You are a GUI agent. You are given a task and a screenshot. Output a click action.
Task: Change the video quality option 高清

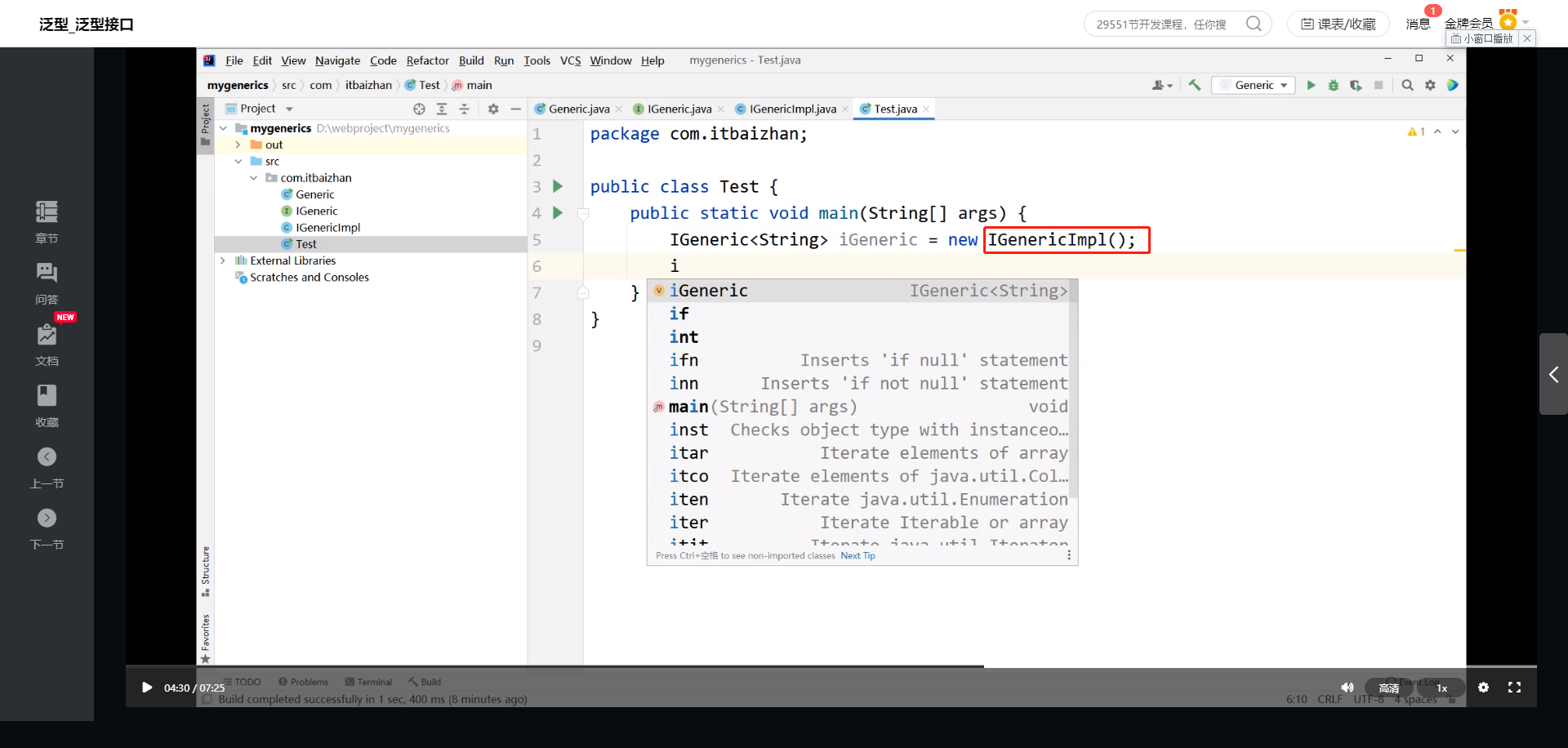[1389, 688]
